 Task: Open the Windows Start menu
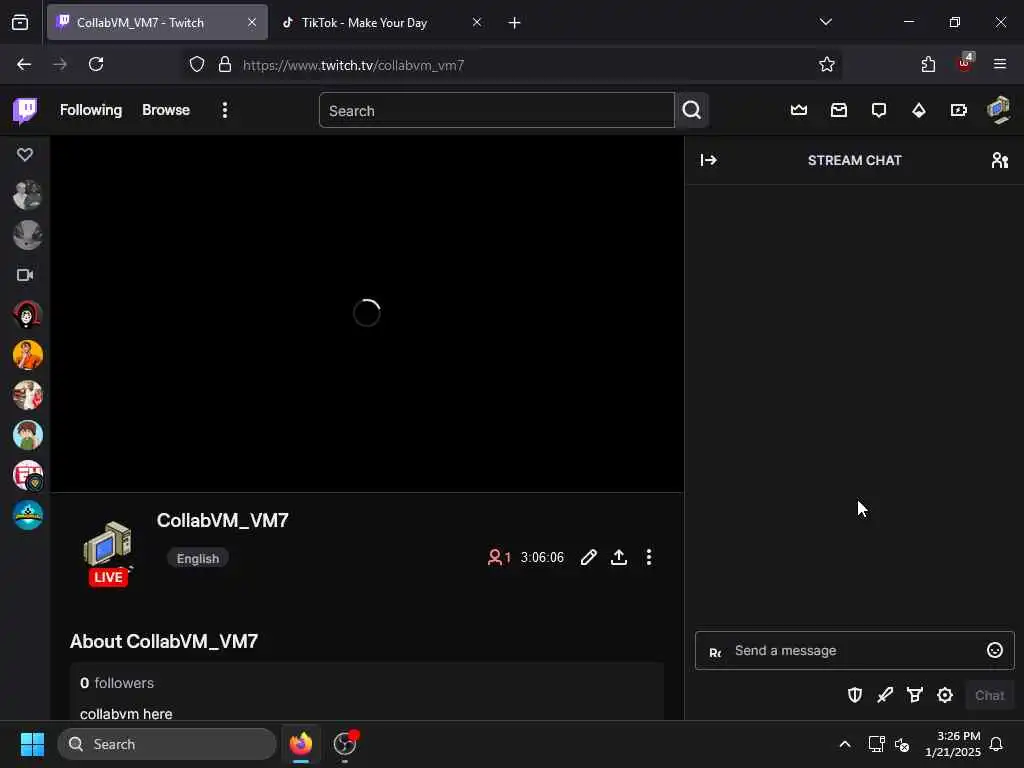(32, 744)
